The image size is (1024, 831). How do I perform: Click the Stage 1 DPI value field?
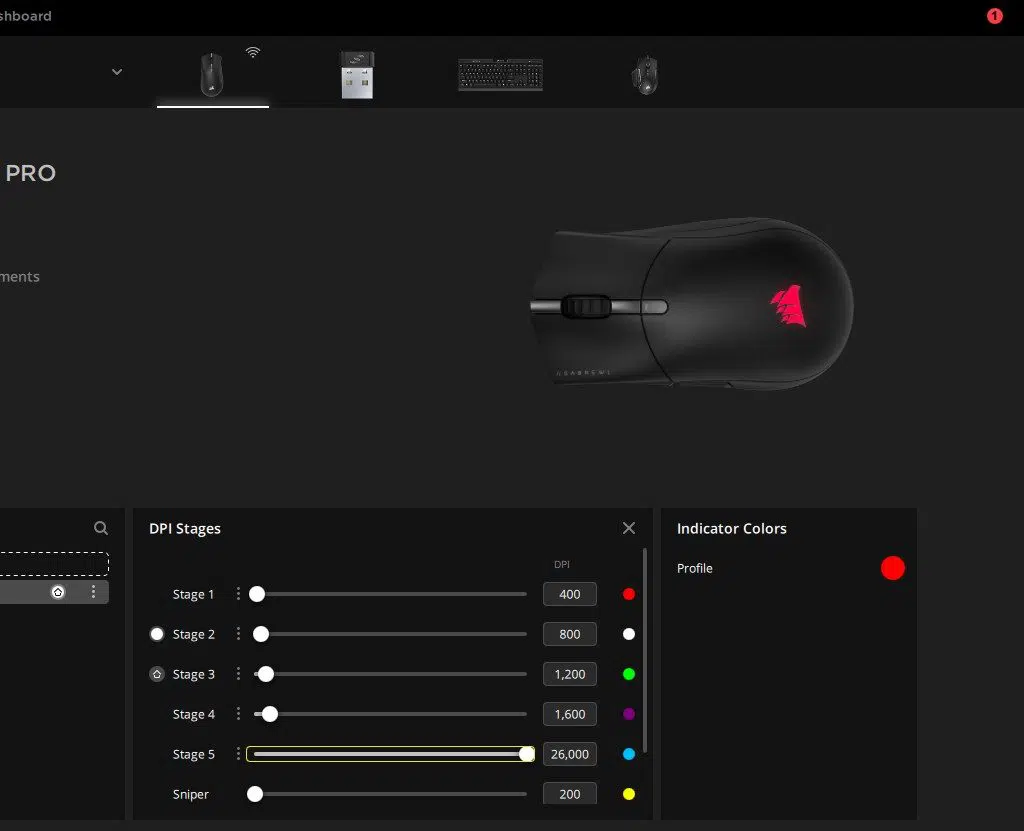[x=569, y=594]
